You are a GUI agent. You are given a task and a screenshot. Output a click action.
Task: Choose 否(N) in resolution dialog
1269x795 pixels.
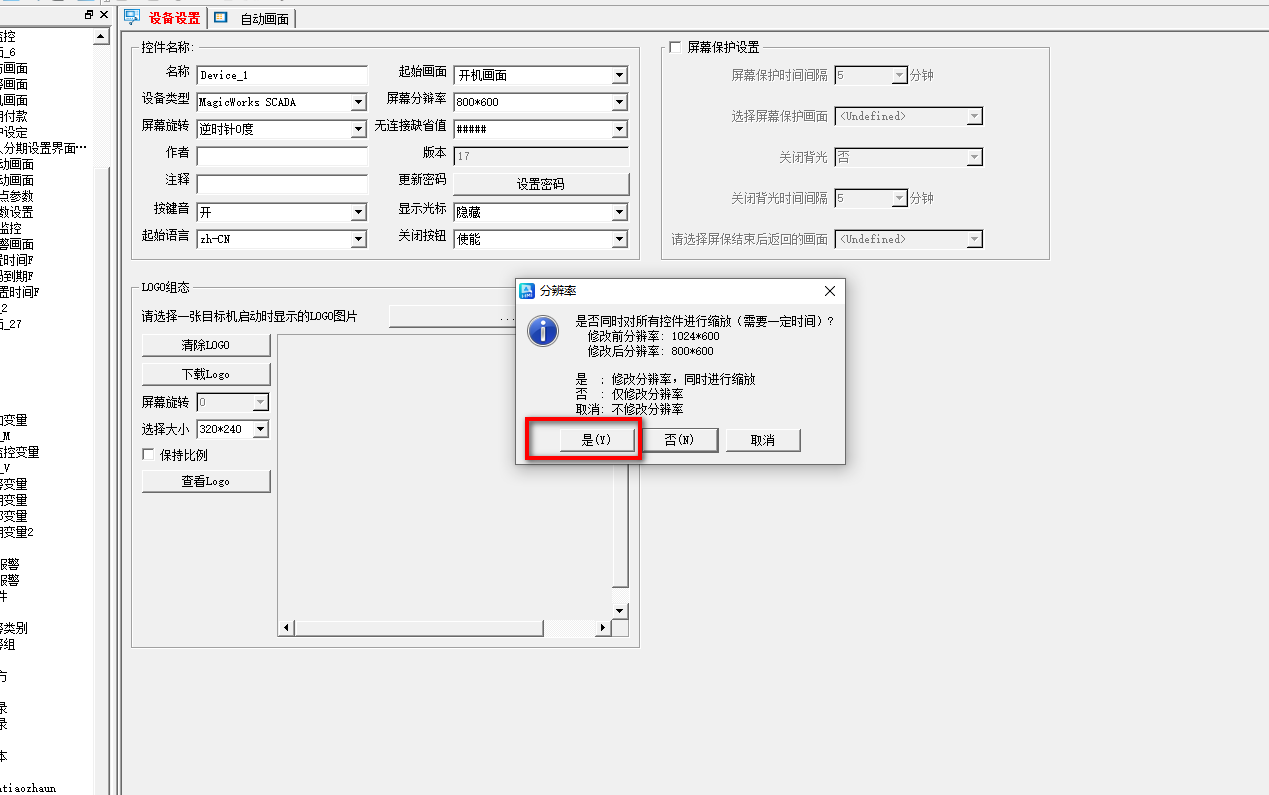(680, 440)
